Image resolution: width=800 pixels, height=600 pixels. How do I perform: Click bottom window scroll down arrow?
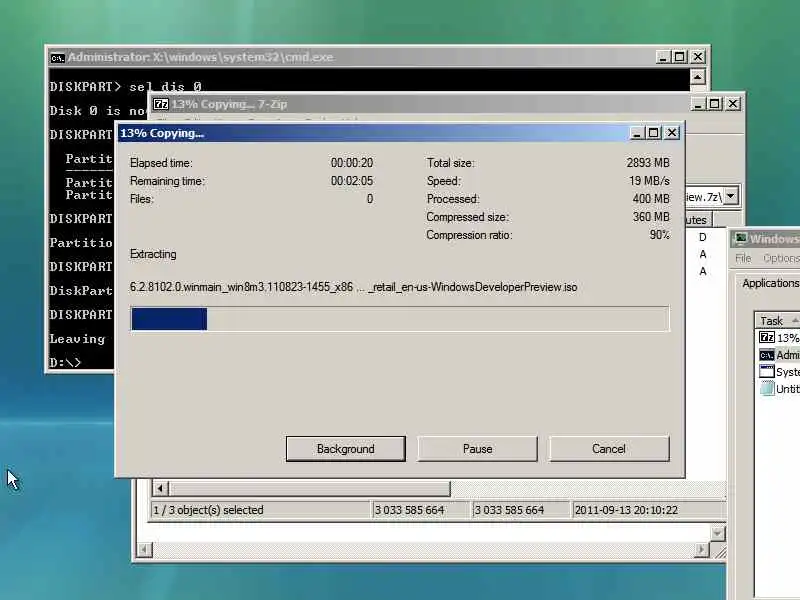(718, 533)
